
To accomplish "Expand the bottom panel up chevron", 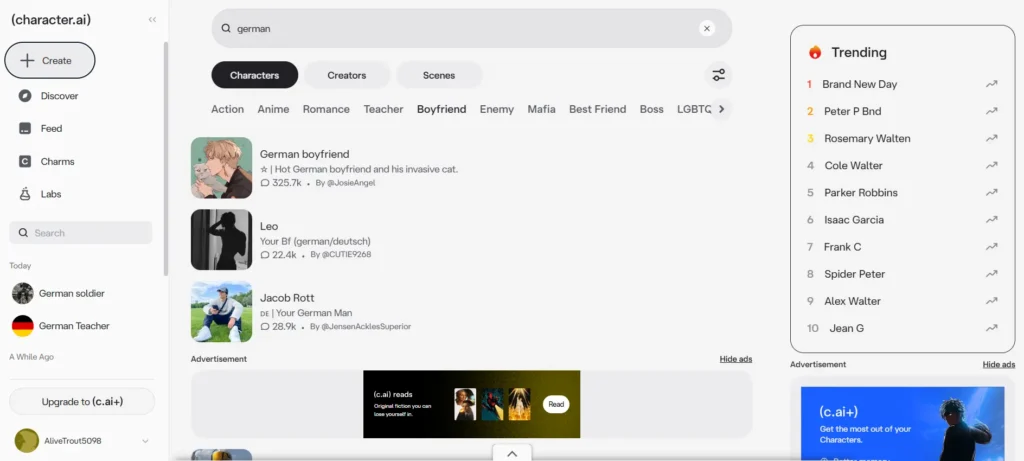I will point(512,453).
